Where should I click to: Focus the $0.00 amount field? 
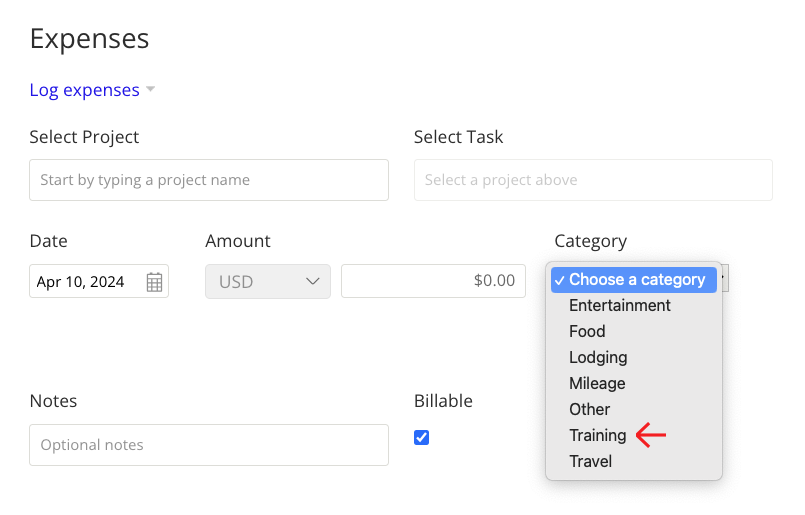[433, 281]
